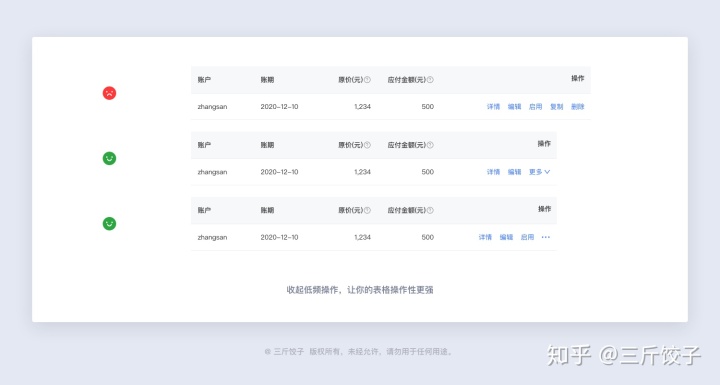Open 详情 in the first table row
720x385 pixels.
pos(493,107)
